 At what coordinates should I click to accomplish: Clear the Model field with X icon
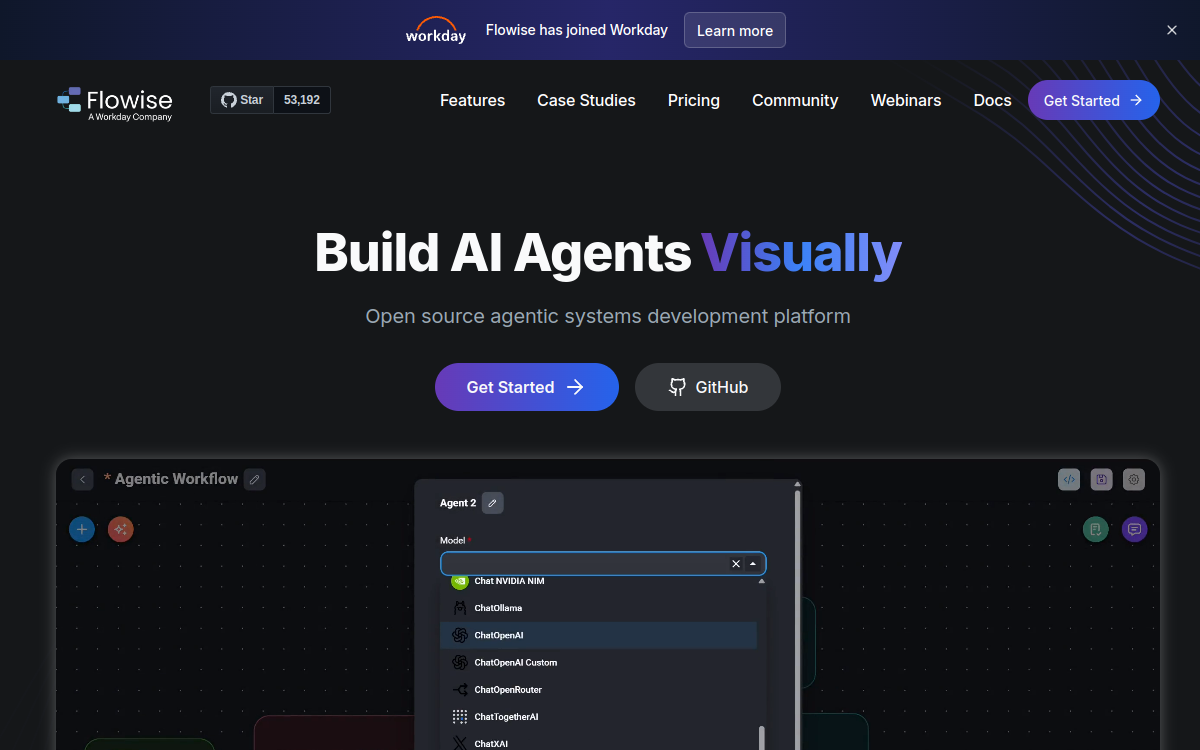(x=736, y=564)
